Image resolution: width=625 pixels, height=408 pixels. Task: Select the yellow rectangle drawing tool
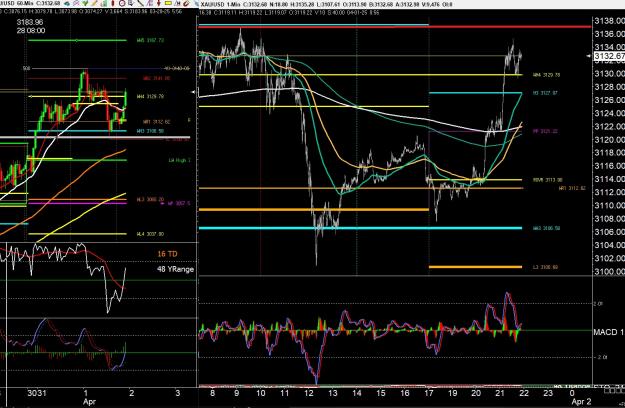pos(168,3)
